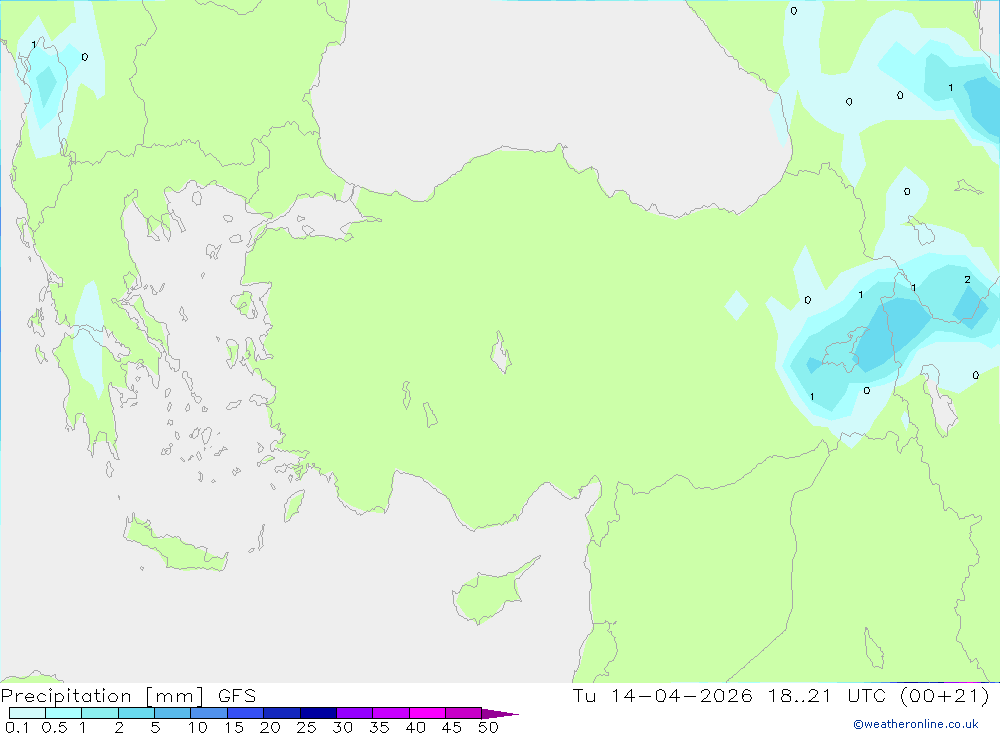Viewport: 1000px width, 733px height.
Task: Click the "40" legend scale label
Action: click(x=415, y=727)
